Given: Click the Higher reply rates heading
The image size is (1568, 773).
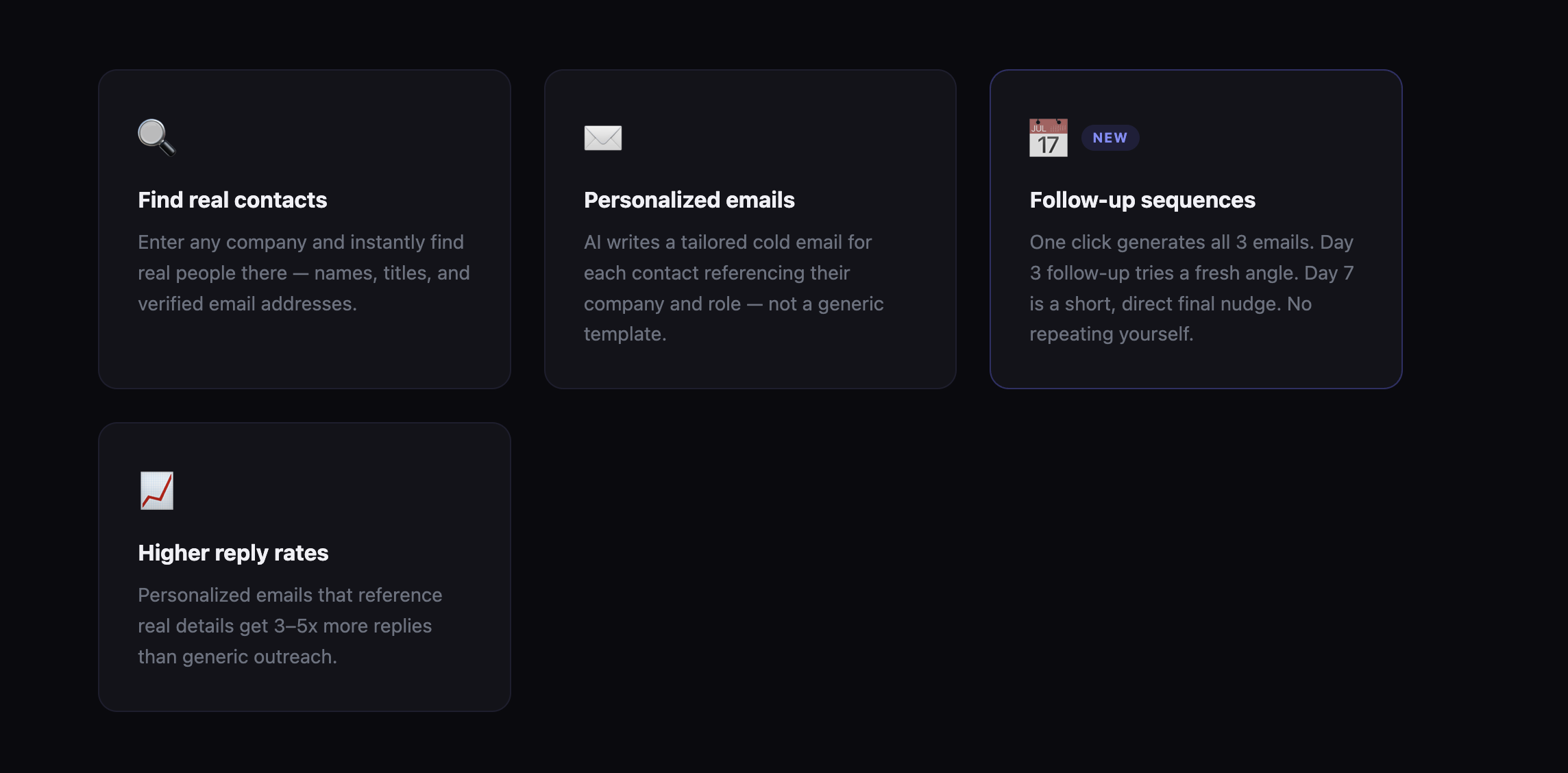Looking at the screenshot, I should (x=233, y=552).
